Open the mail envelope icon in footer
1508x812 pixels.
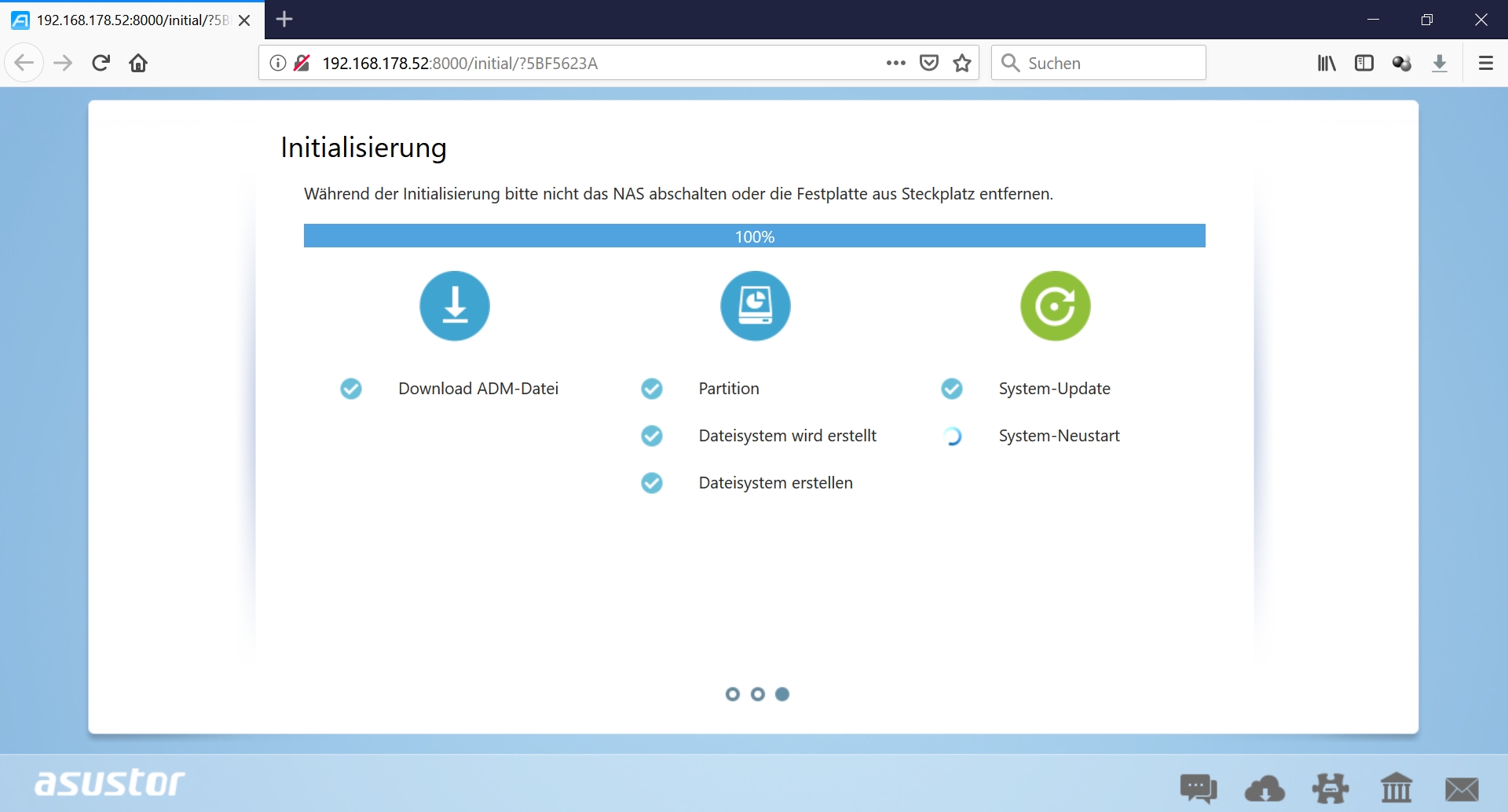coord(1462,788)
